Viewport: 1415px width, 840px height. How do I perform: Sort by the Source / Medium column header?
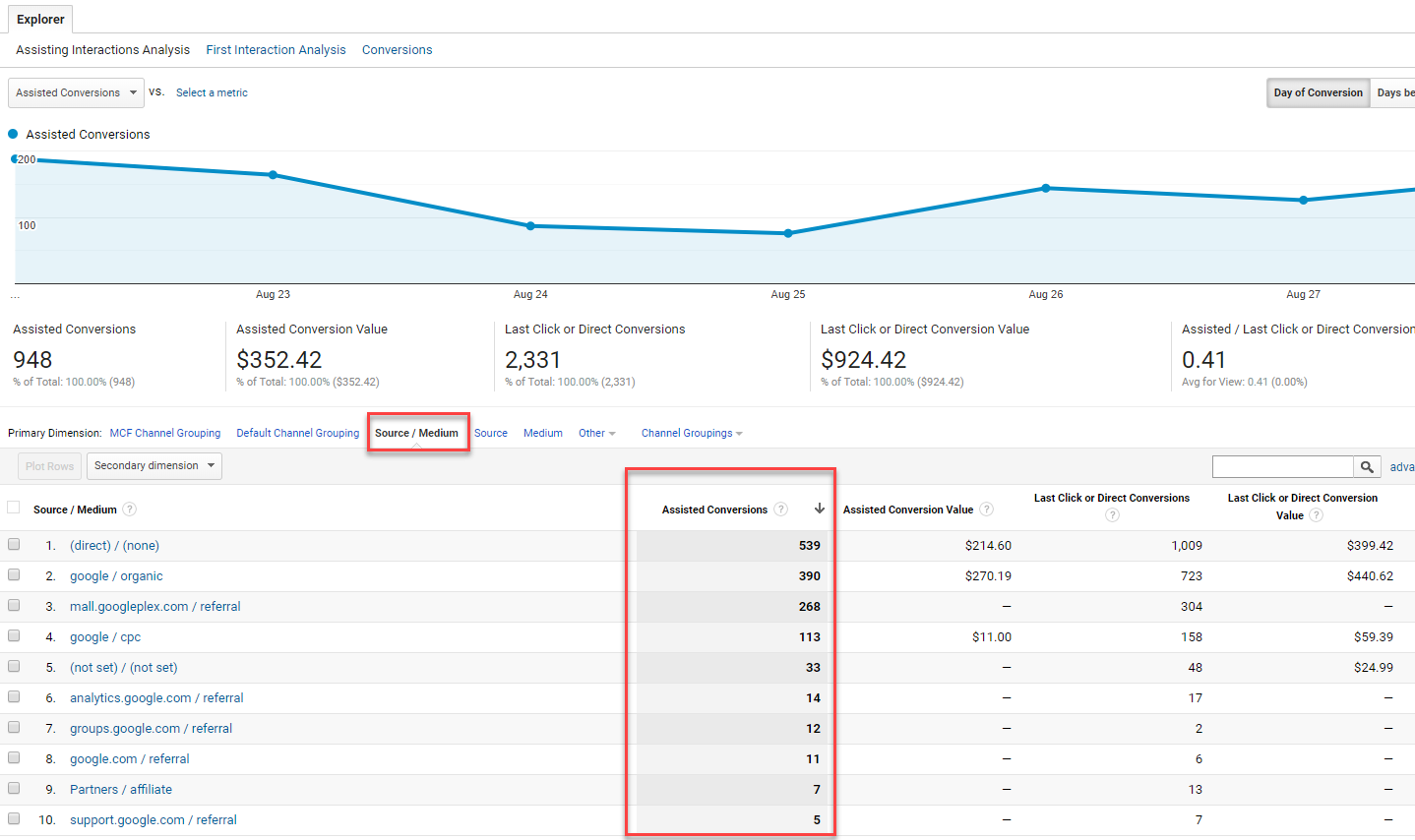pos(75,510)
